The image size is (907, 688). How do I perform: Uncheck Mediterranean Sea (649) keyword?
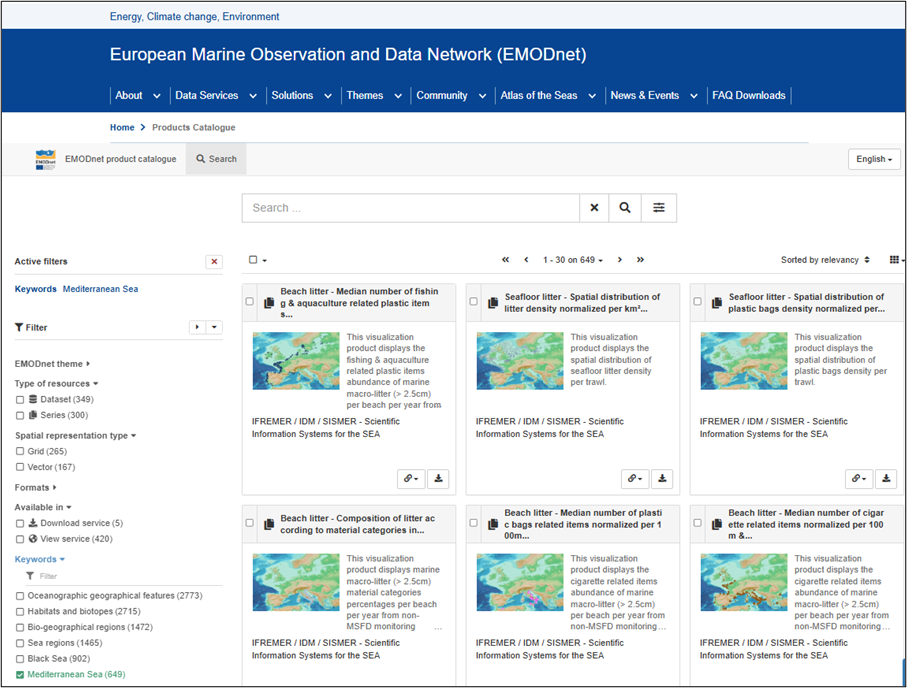click(x=20, y=675)
